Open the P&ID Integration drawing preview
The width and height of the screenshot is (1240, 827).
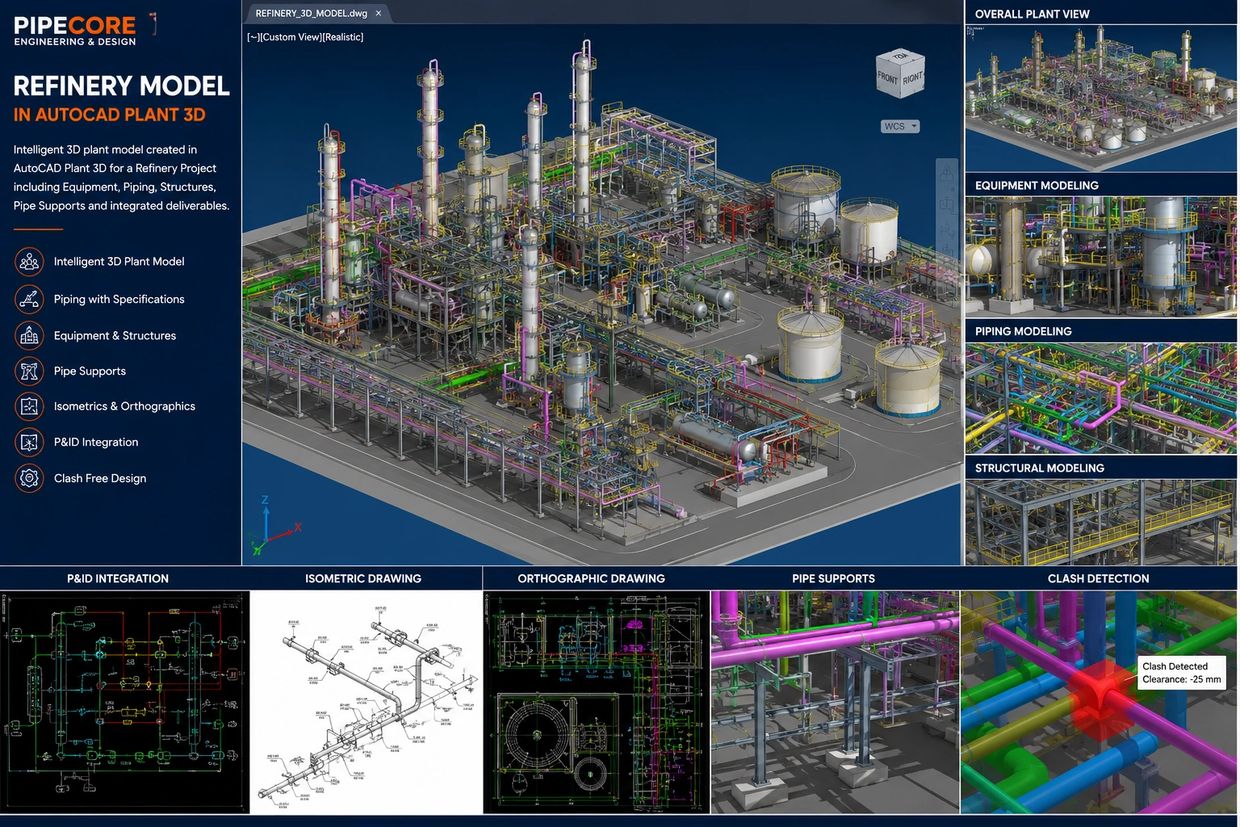coord(124,701)
